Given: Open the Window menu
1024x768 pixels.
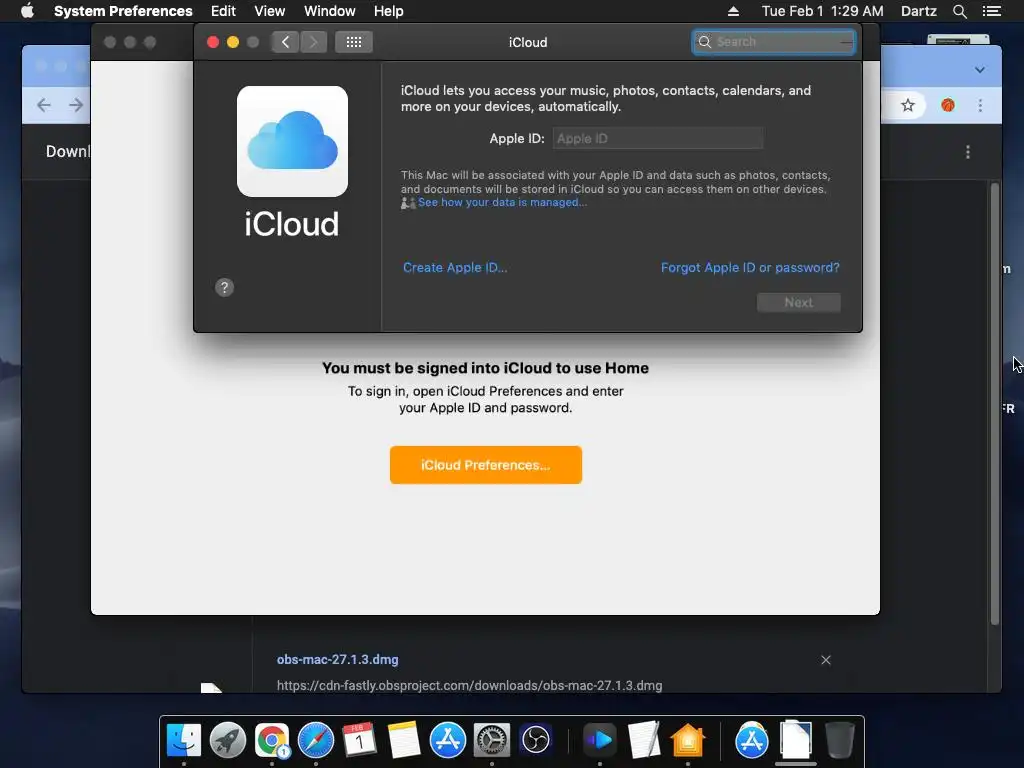Looking at the screenshot, I should [x=330, y=11].
